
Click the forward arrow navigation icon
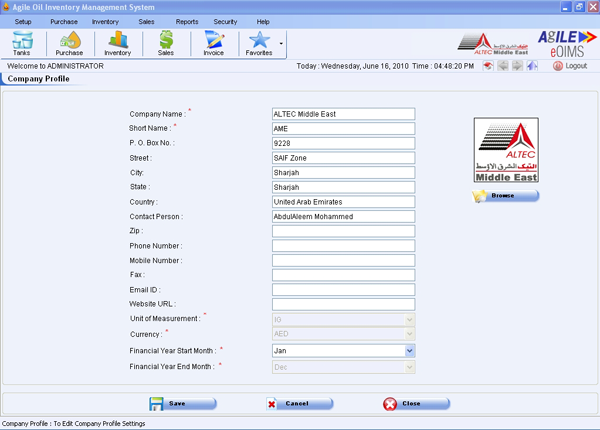click(517, 66)
